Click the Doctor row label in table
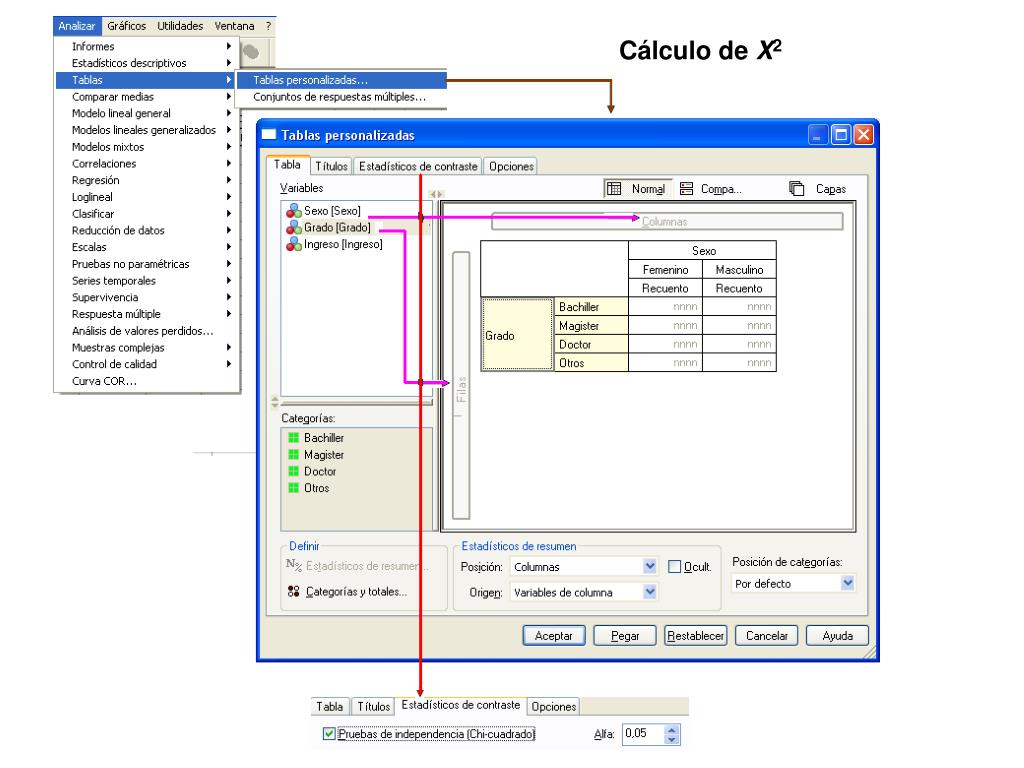The width and height of the screenshot is (1024, 768). pos(591,344)
